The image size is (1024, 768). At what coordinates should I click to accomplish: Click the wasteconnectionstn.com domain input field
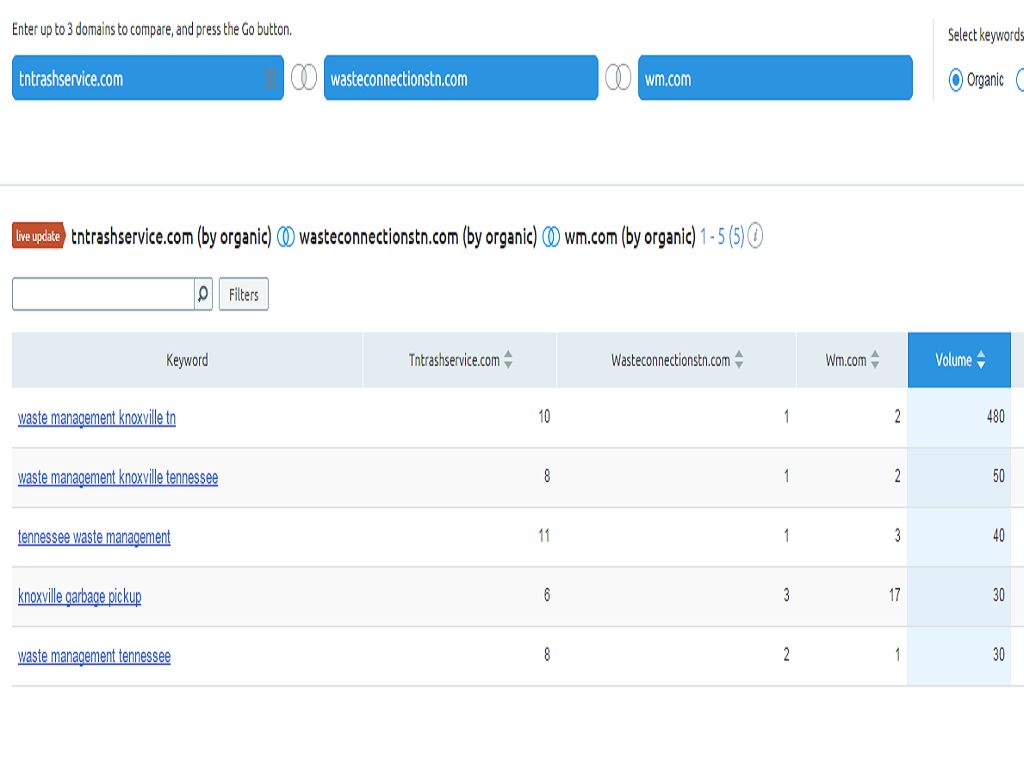pos(460,78)
